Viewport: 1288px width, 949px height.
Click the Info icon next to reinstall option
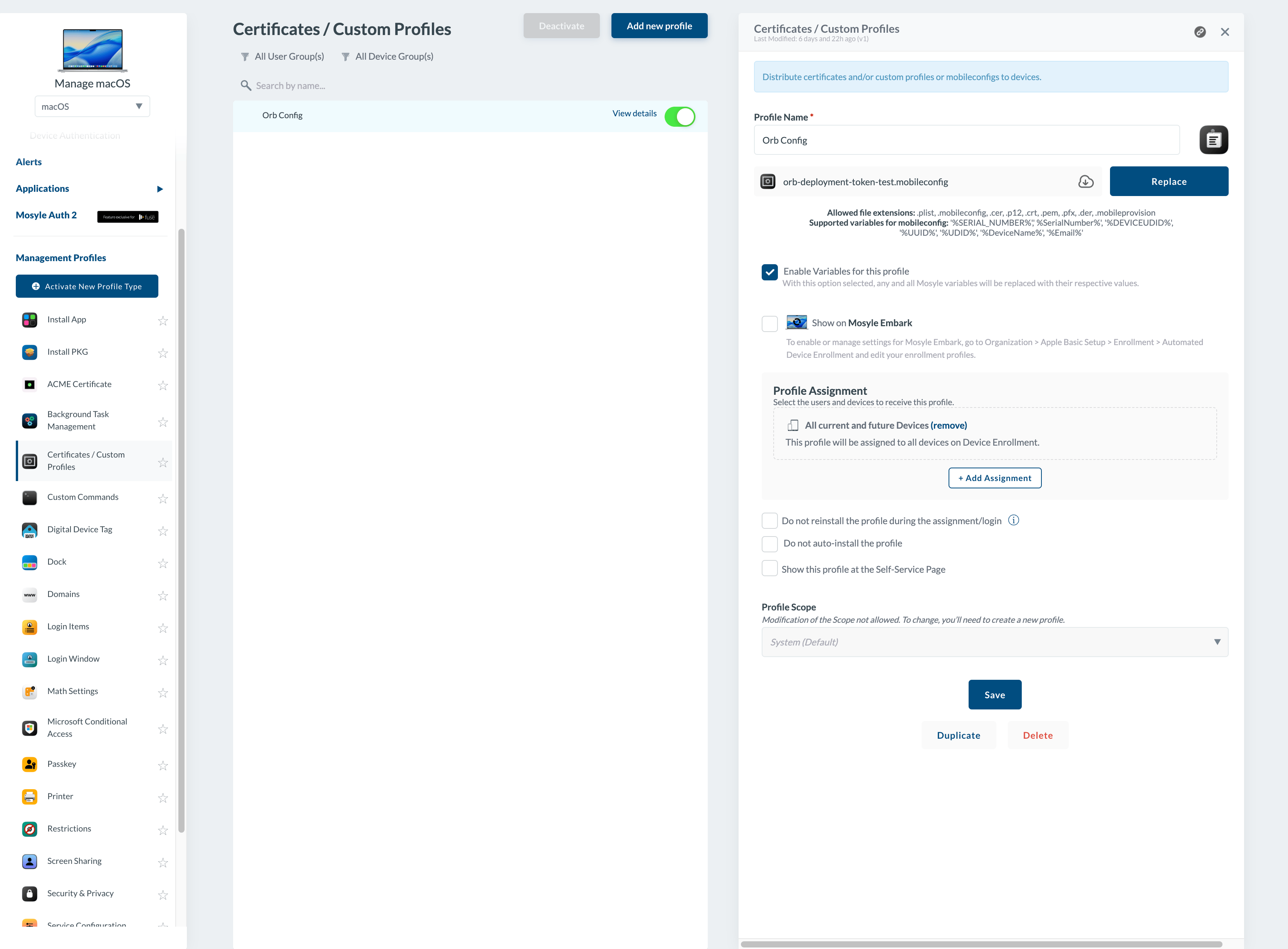pos(1013,520)
